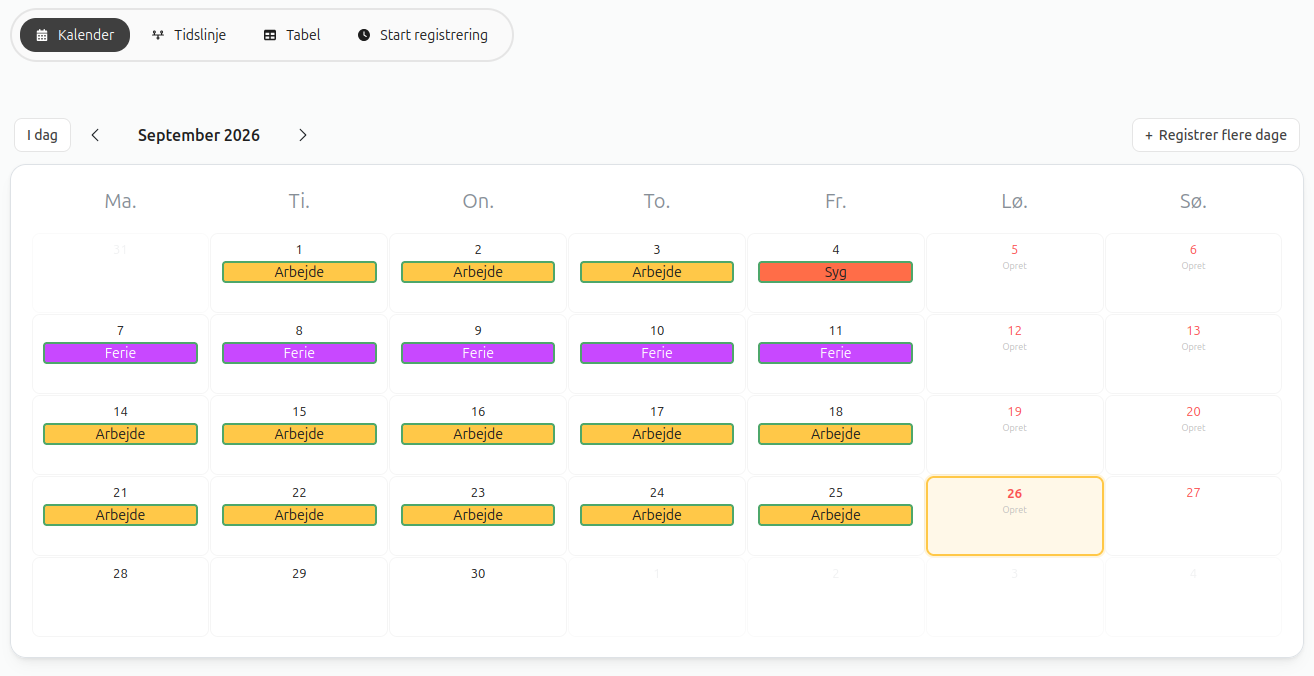Open the Arbejde entry on September 18
1314x676 pixels.
[836, 434]
